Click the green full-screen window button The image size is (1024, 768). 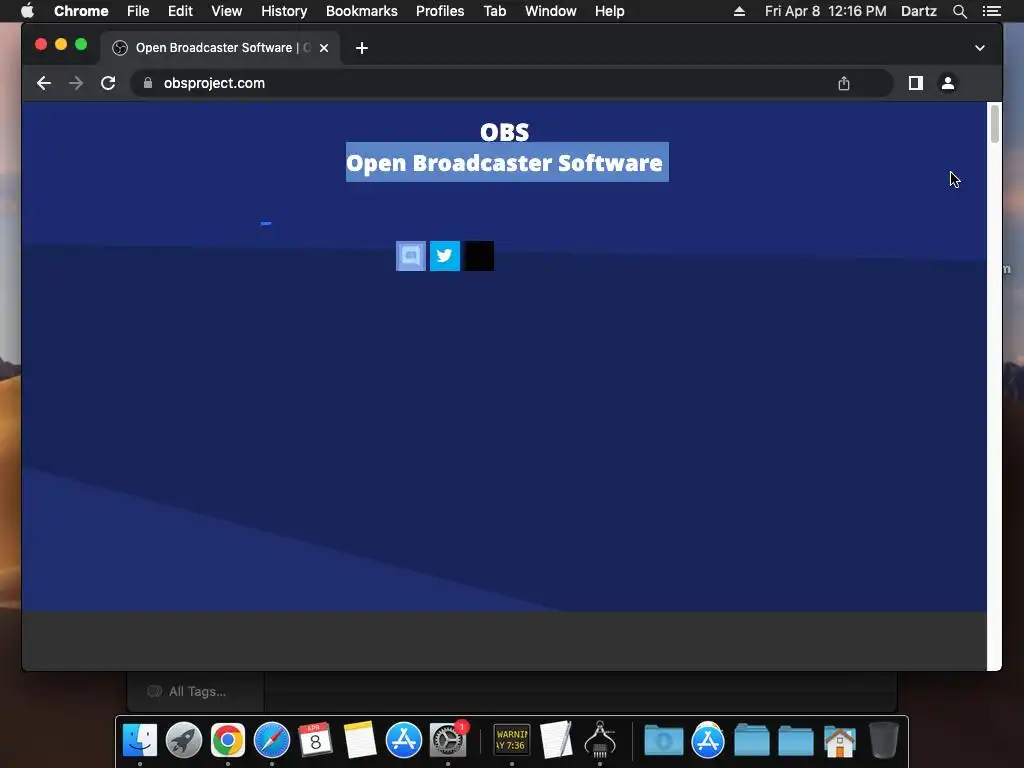point(81,44)
